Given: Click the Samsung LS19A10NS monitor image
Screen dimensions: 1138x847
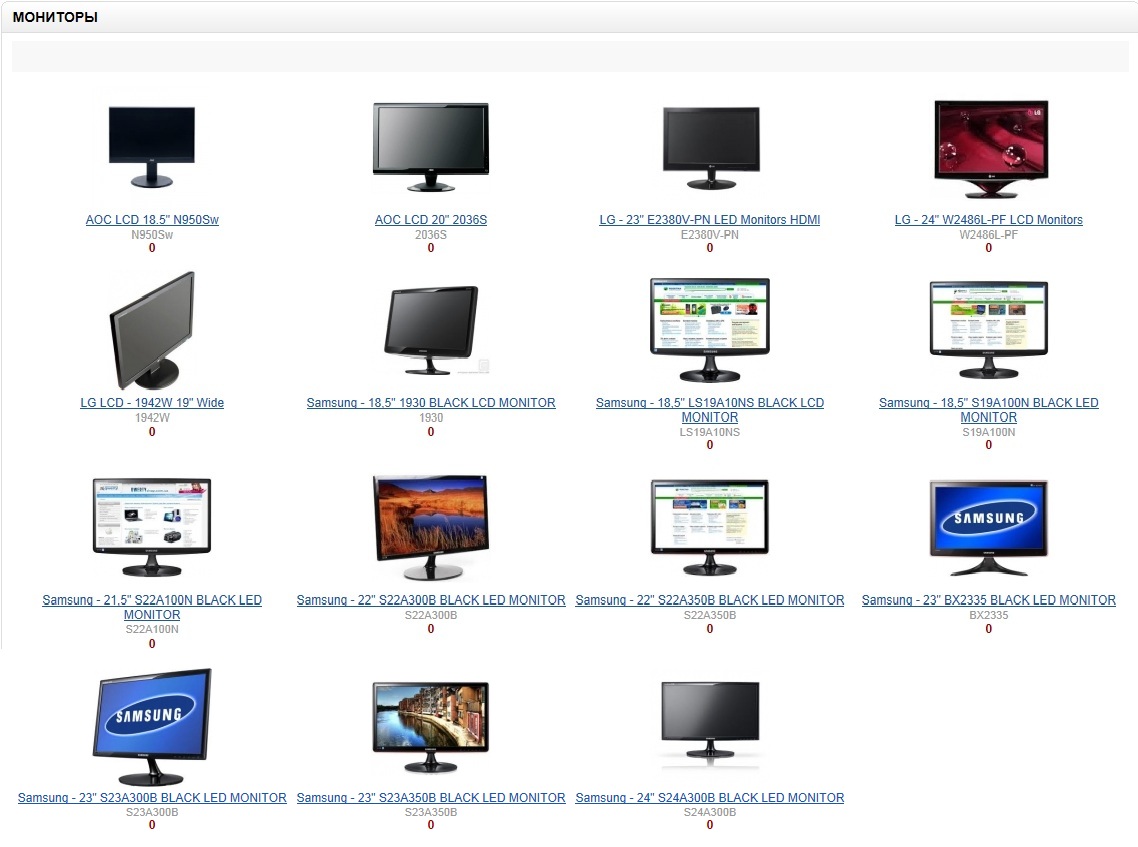Looking at the screenshot, I should [710, 330].
